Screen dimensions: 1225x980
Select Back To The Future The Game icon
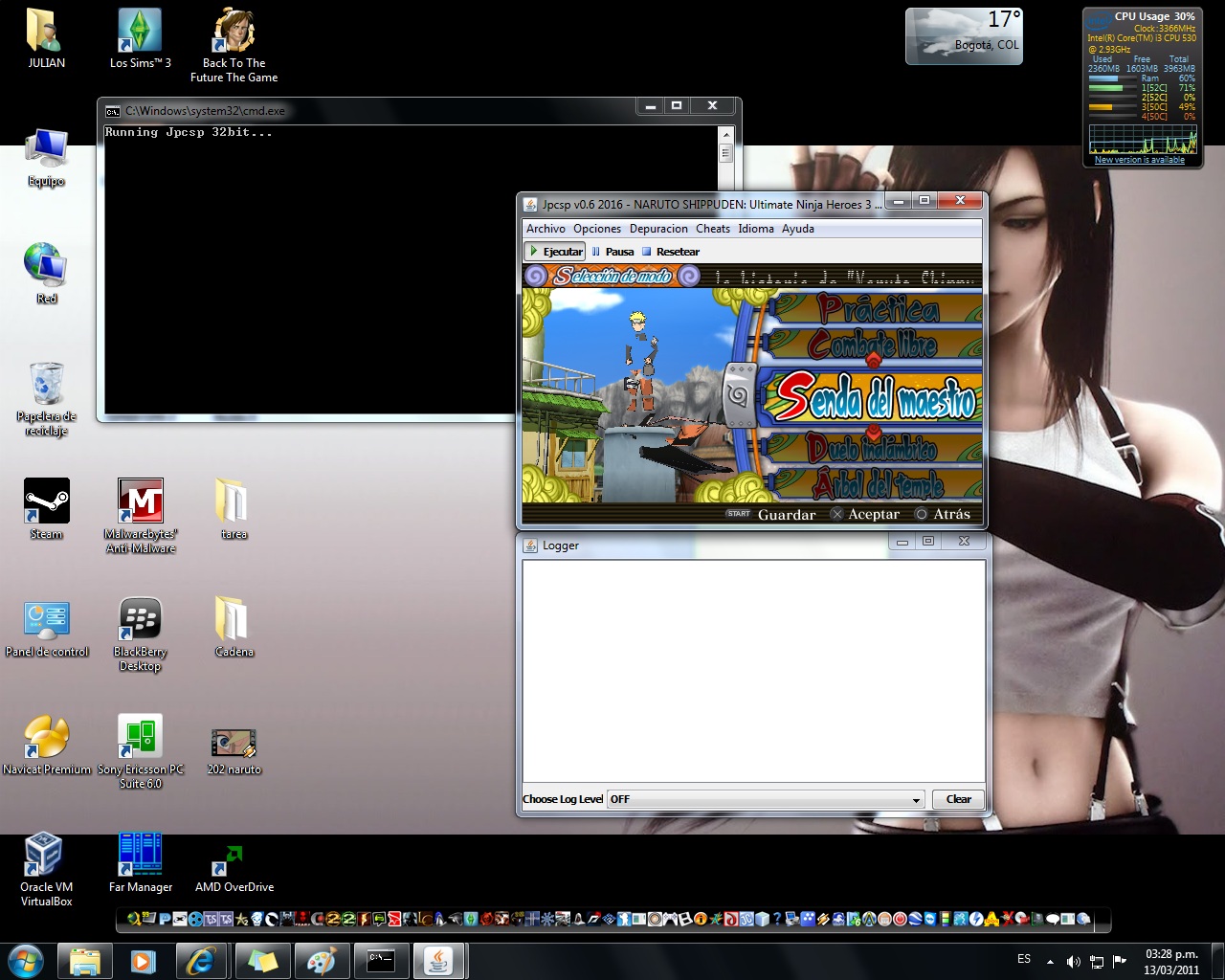pos(234,45)
